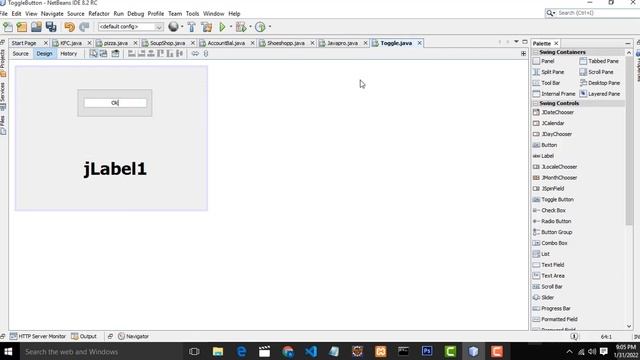Select Check Box component in palette
The image size is (640, 360).
coord(549,211)
